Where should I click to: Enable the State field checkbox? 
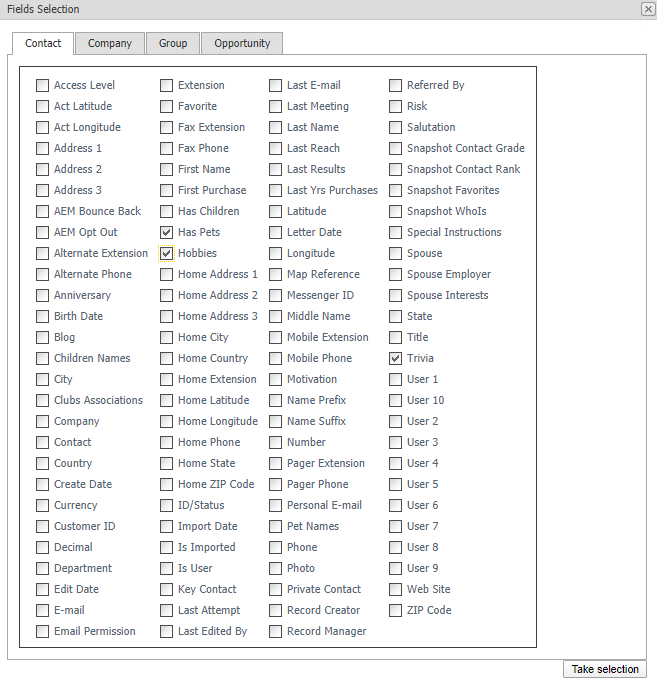click(395, 316)
